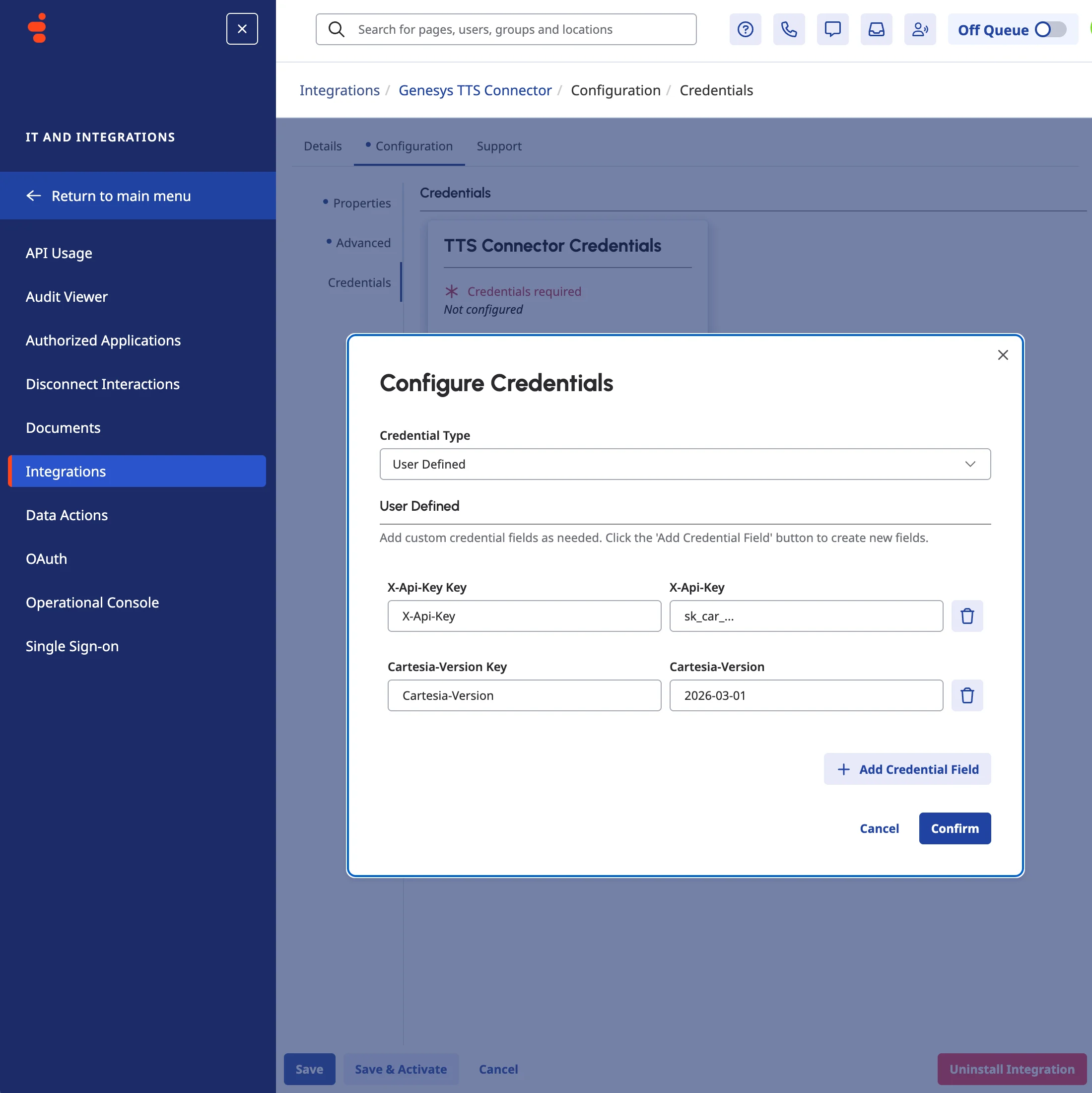Switch to the Details tab
This screenshot has width=1092, height=1093.
(x=323, y=146)
